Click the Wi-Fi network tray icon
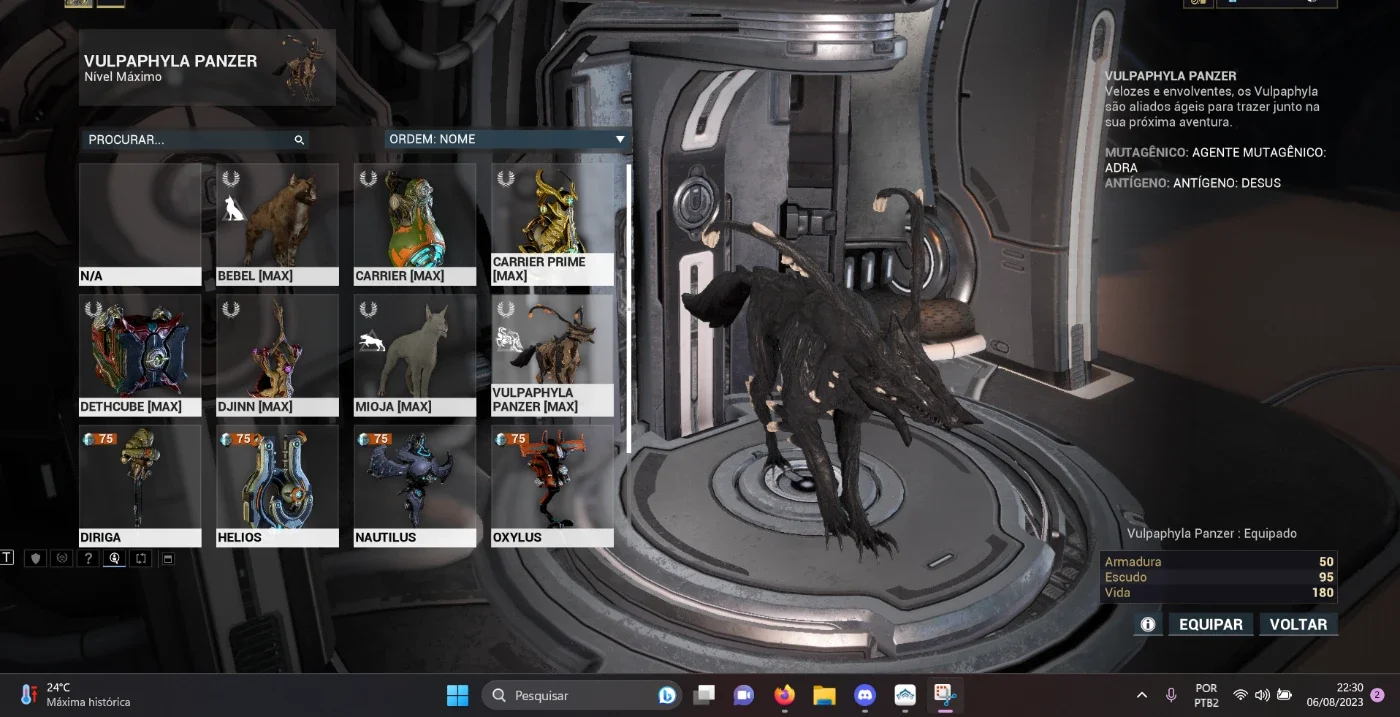1400x717 pixels. (x=1240, y=695)
